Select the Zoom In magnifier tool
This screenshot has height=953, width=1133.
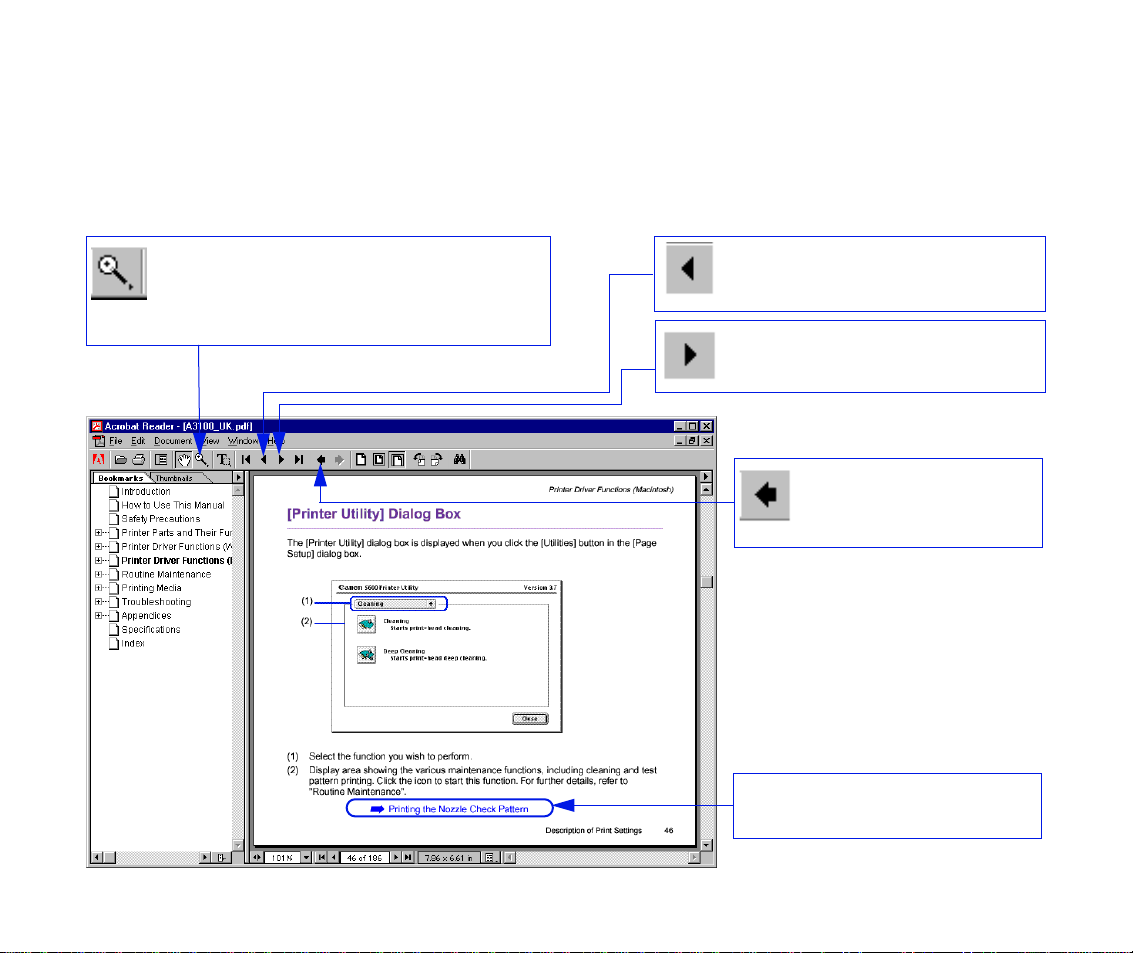(202, 460)
